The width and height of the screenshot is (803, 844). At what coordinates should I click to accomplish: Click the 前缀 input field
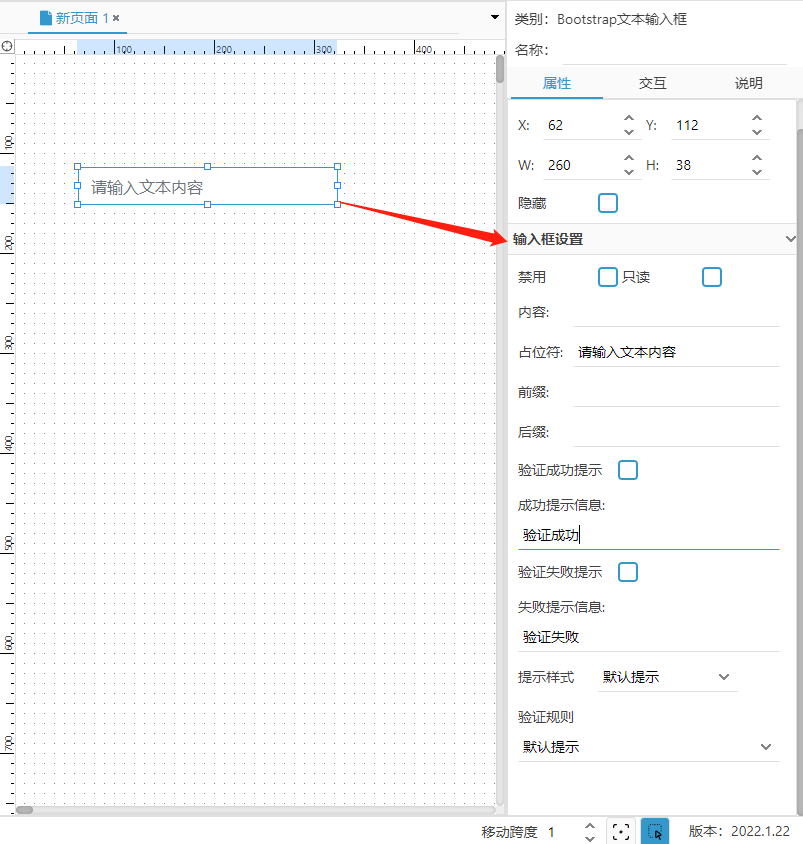(x=676, y=392)
